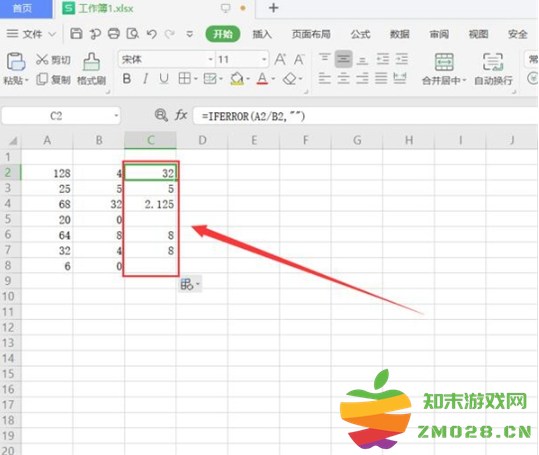Switch to the 插入 (Insert) tab
This screenshot has width=539, height=455.
(x=262, y=34)
